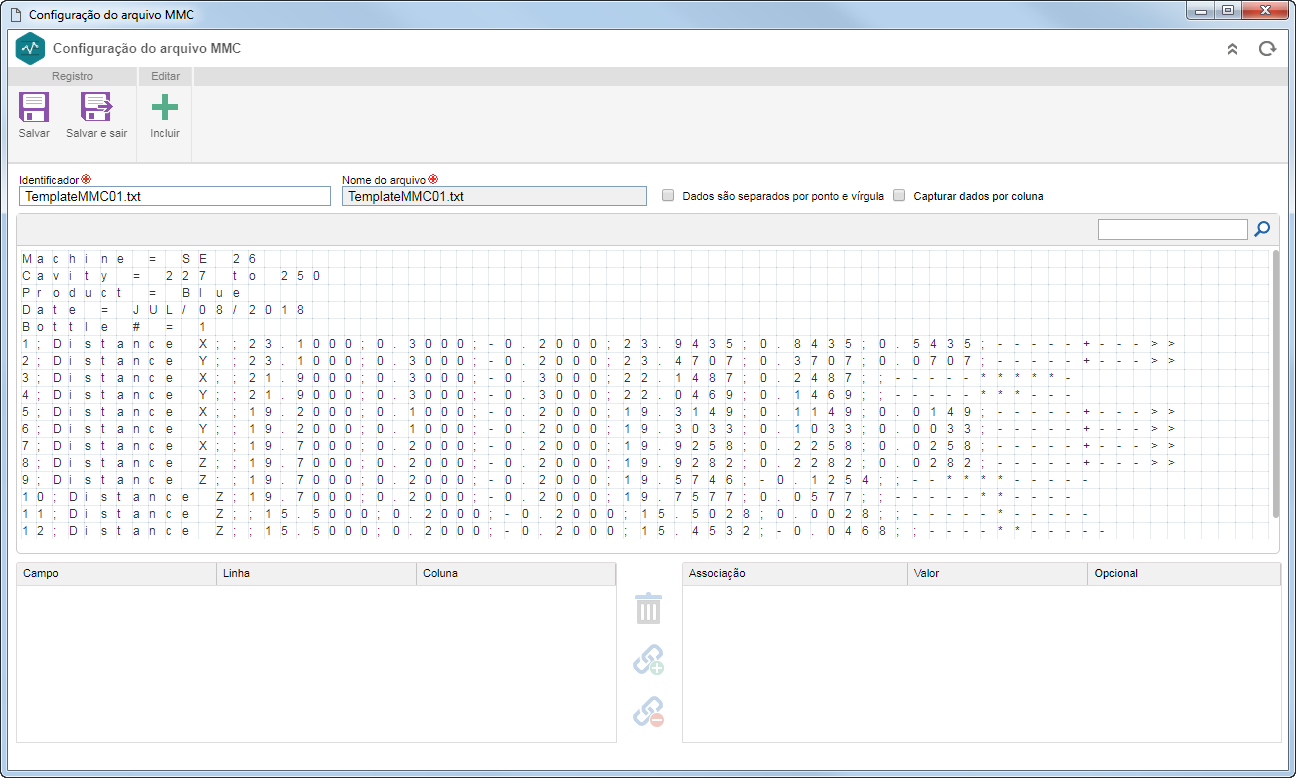The image size is (1296, 778).
Task: Click the trash delete icon
Action: (x=649, y=608)
